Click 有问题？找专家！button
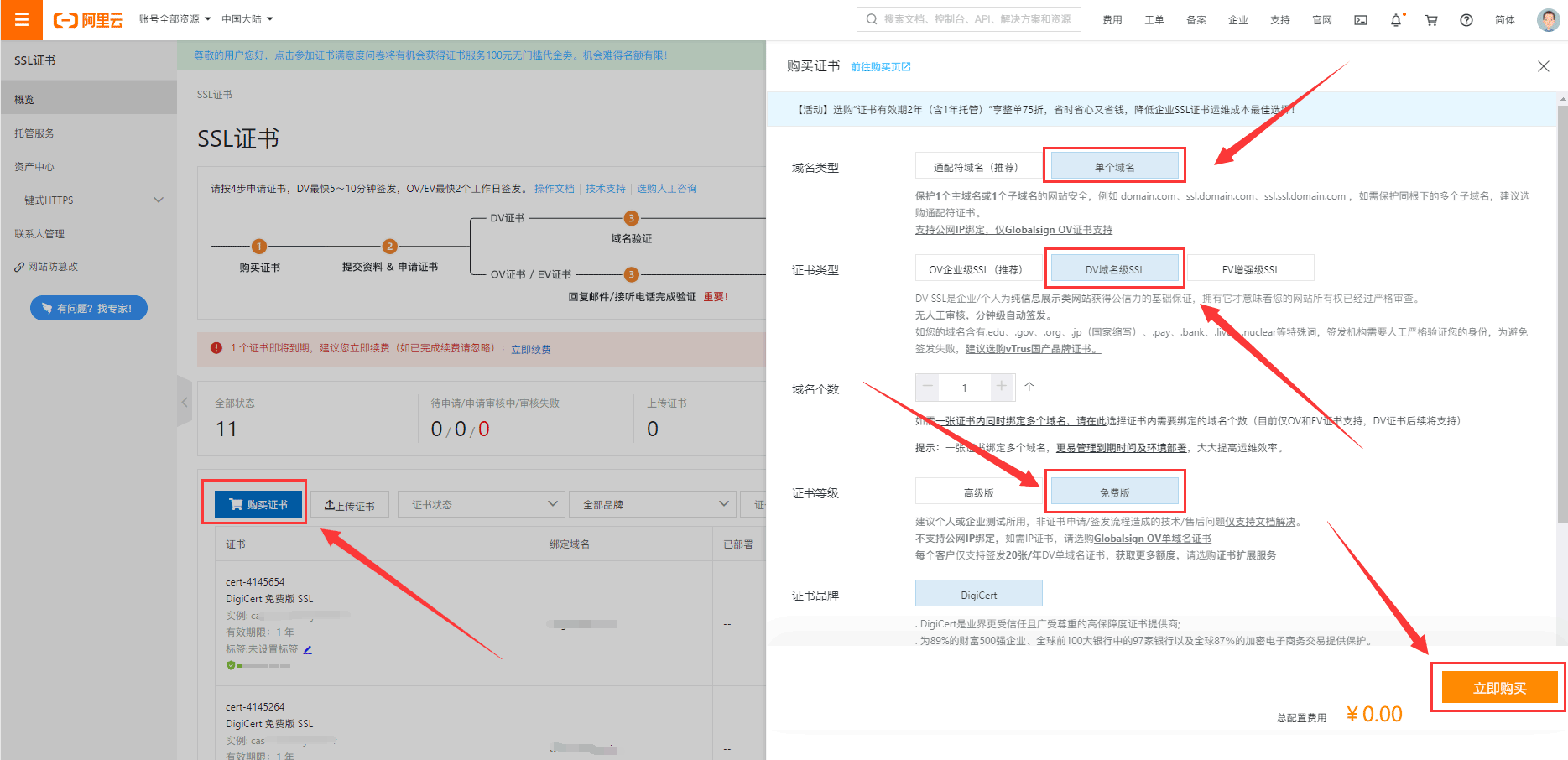Viewport: 1568px width, 760px height. (x=89, y=308)
